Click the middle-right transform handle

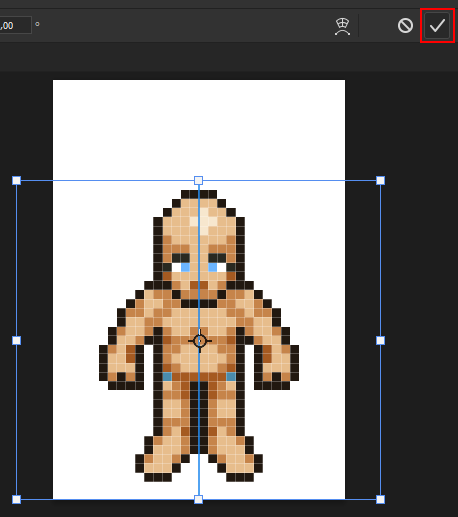click(380, 340)
